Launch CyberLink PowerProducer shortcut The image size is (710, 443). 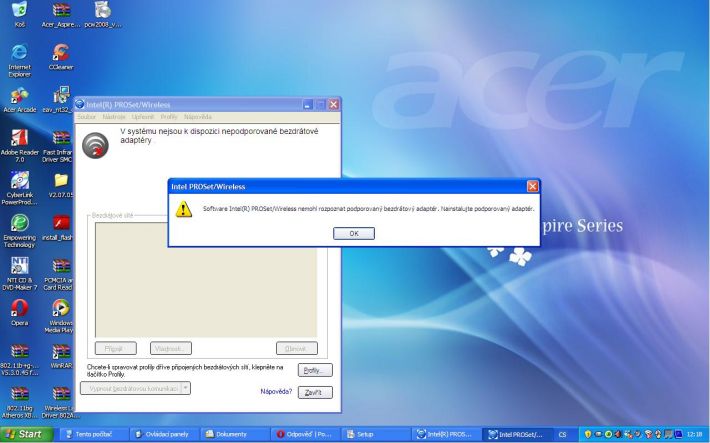pyautogui.click(x=19, y=188)
